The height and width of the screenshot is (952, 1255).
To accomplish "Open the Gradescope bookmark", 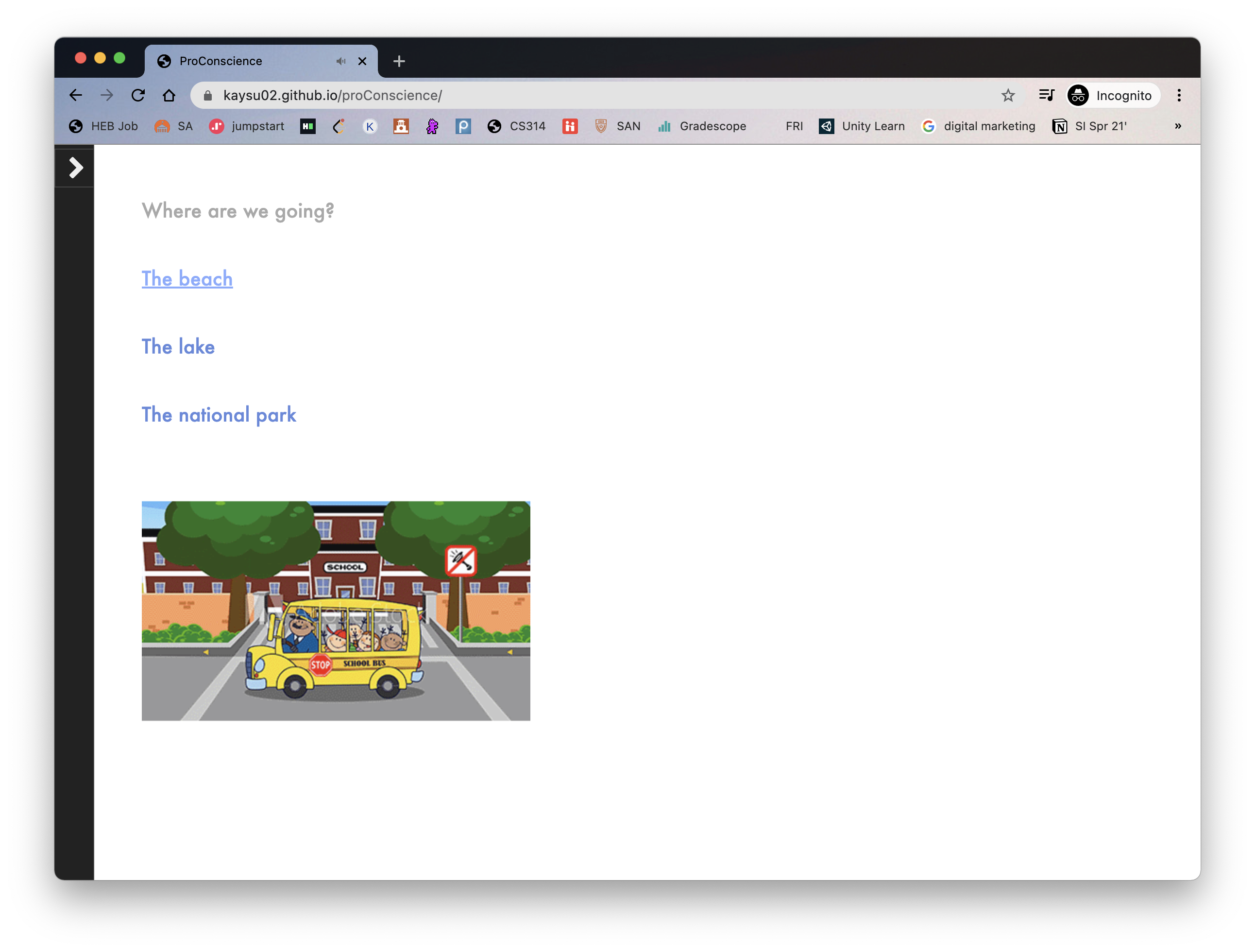I will 702,126.
